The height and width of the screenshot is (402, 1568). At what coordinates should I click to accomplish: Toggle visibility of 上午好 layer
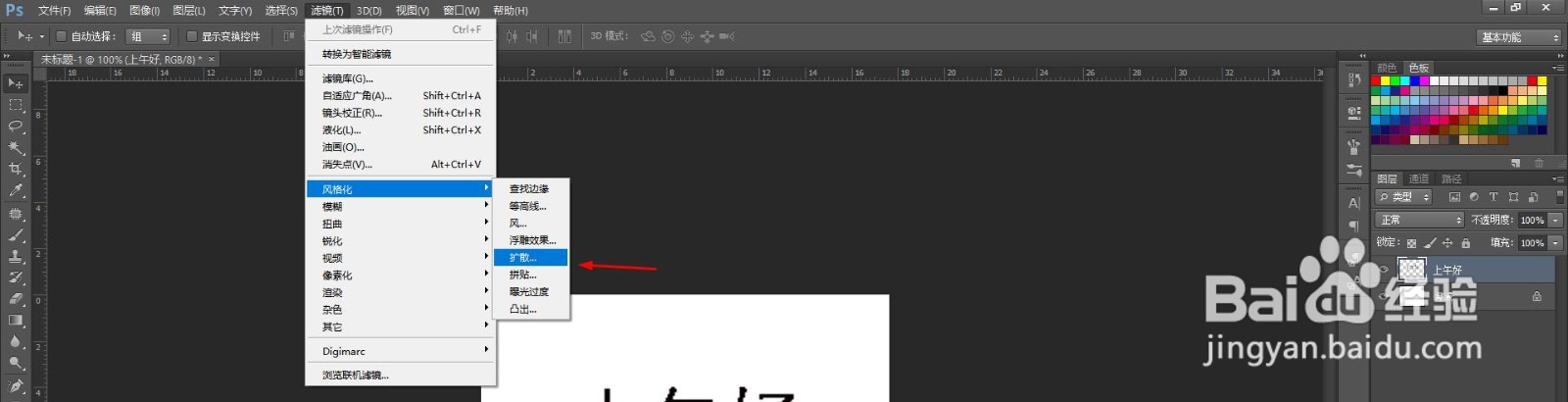point(1383,270)
